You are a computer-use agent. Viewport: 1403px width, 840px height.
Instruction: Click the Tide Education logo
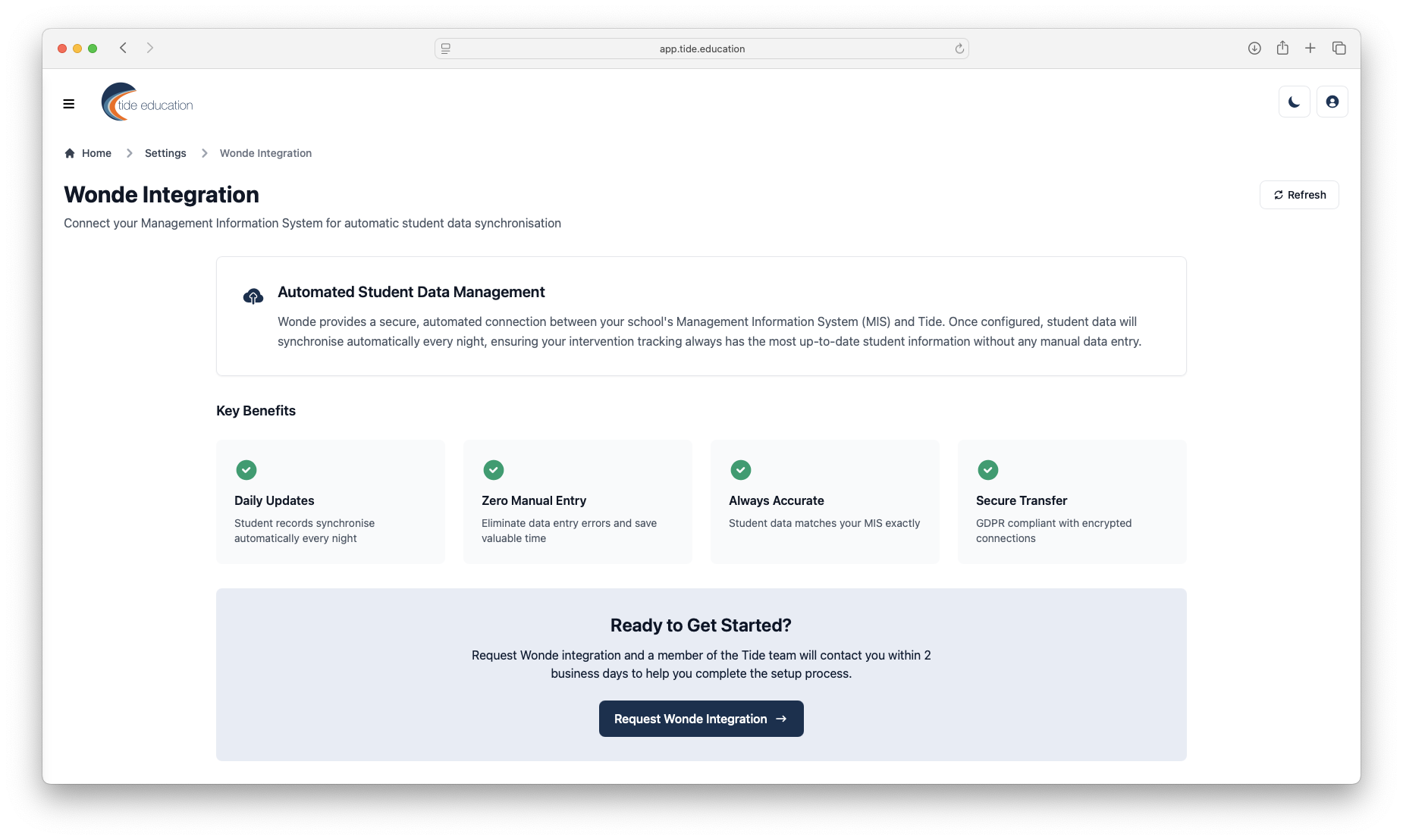147,102
